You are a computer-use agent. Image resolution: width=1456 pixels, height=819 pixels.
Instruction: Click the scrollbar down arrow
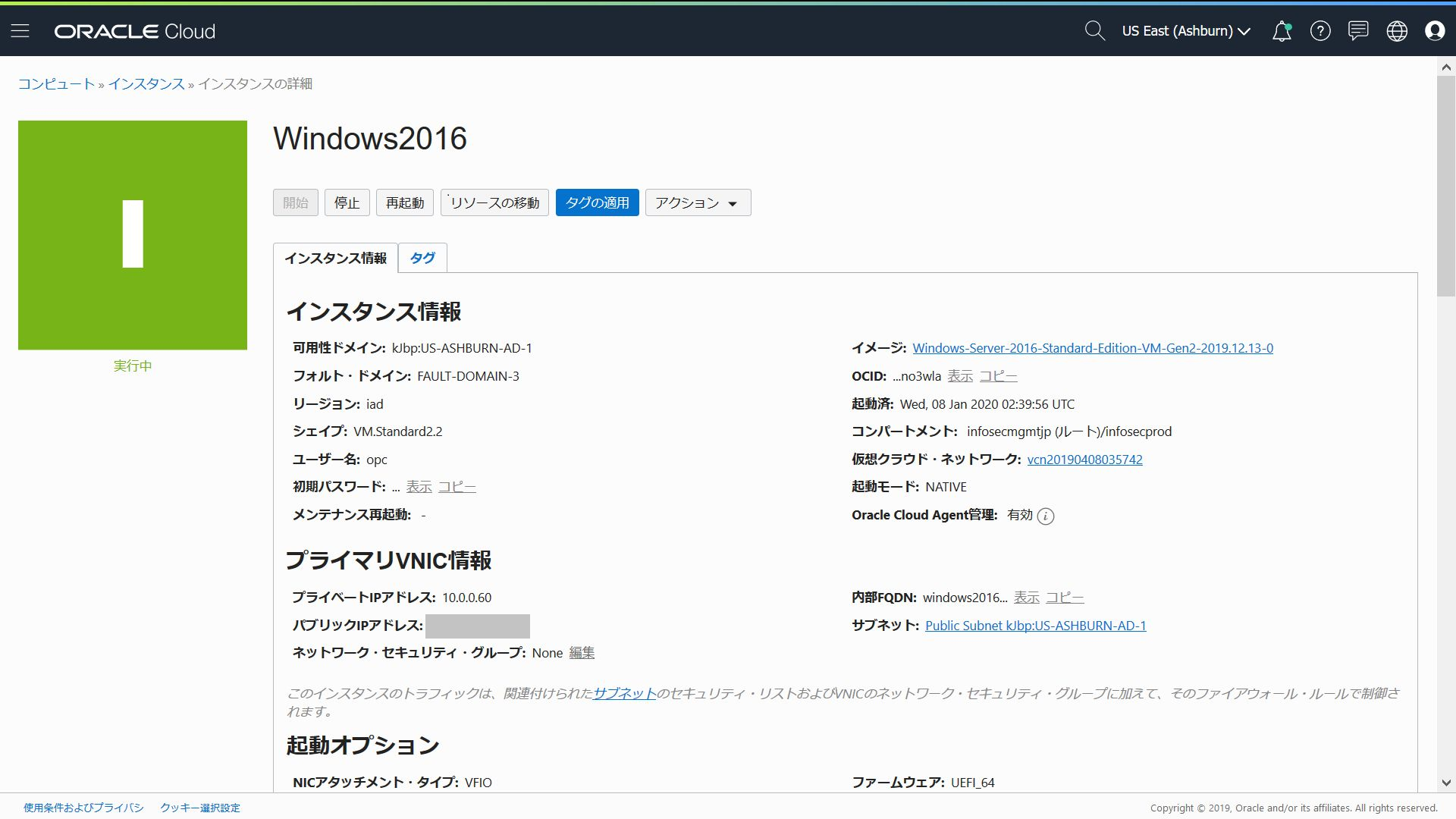[x=1445, y=783]
